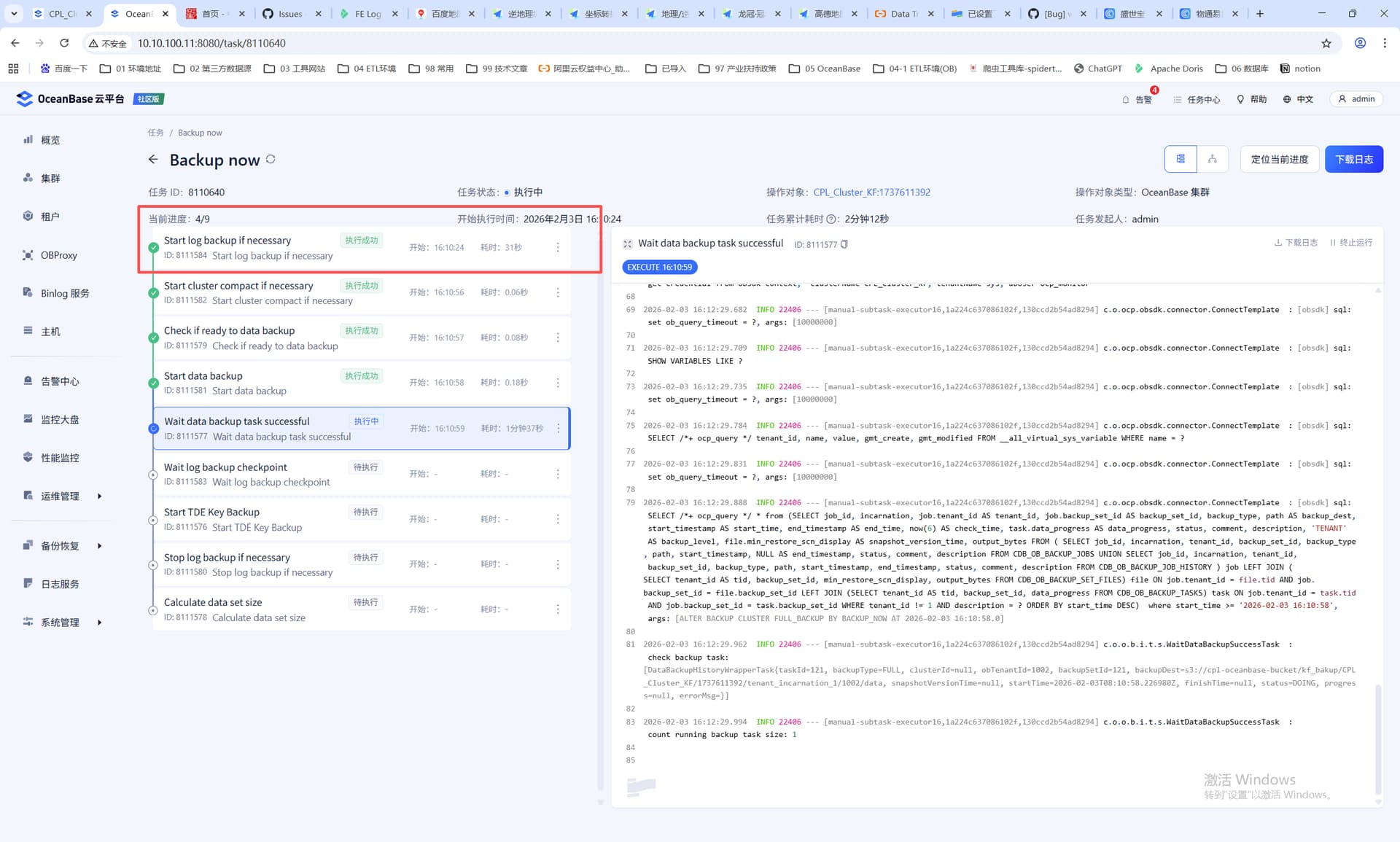1400x842 pixels.
Task: Switch to the tree graph view toggle
Action: [x=1212, y=159]
